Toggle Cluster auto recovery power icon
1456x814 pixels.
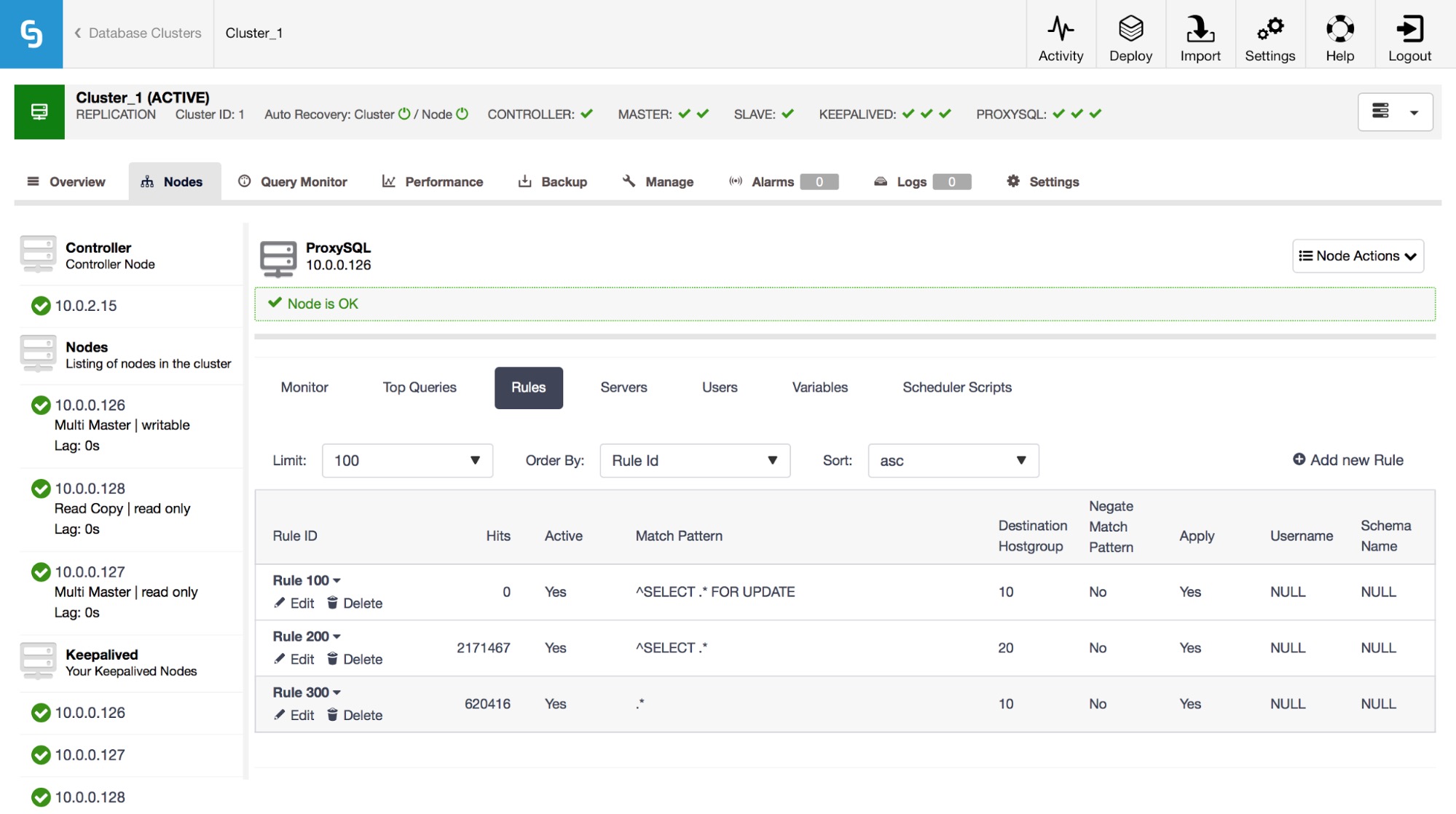click(x=404, y=114)
